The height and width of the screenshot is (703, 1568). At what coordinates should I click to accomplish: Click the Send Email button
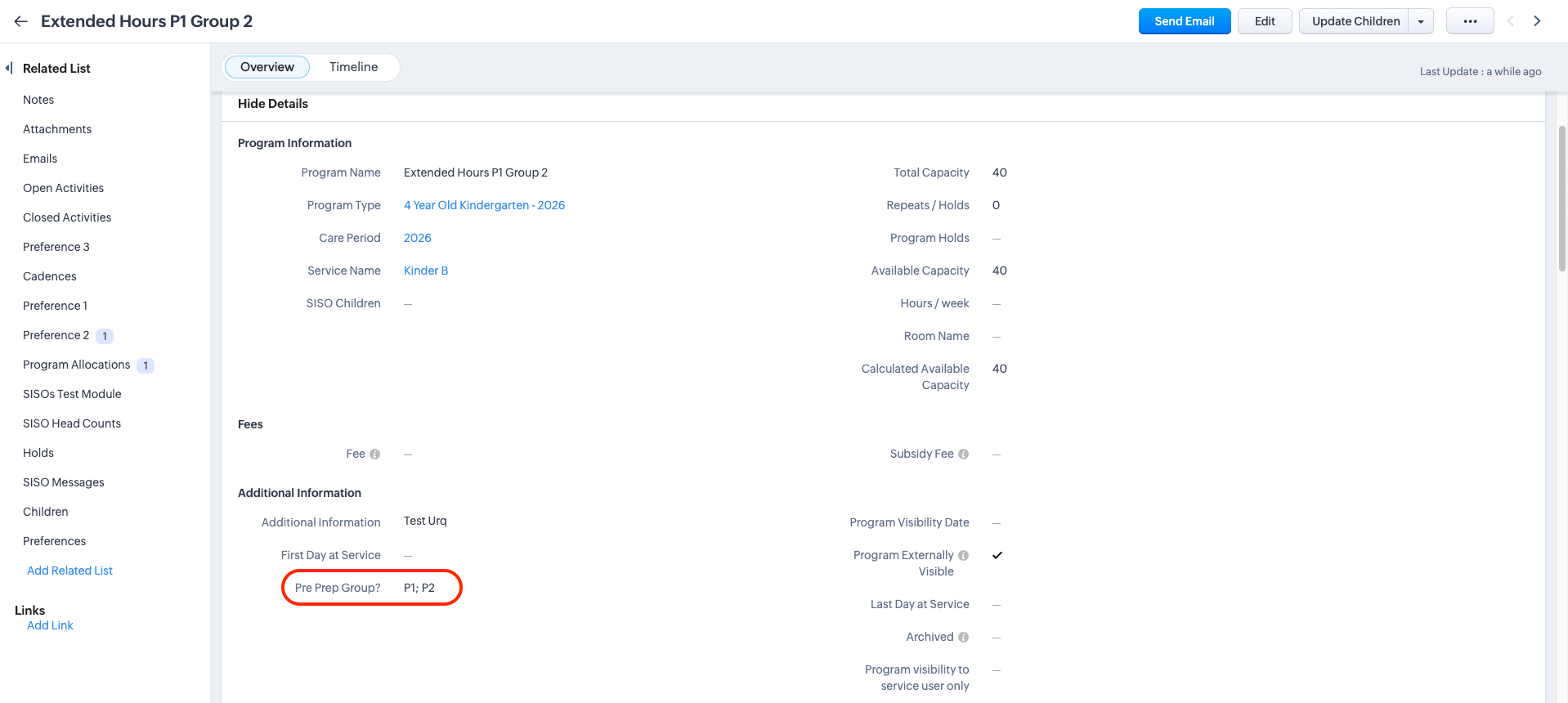(x=1185, y=21)
